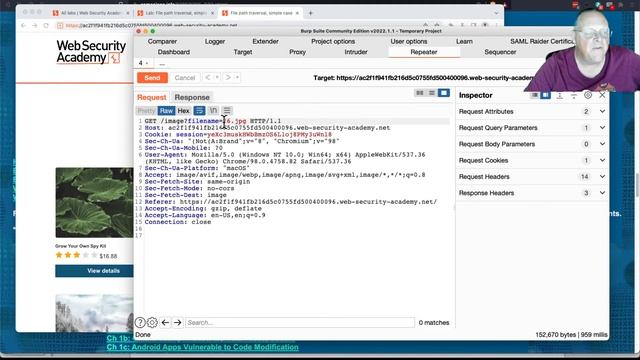Switch to the Response tab
Image resolution: width=640 pixels, height=360 pixels.
coord(192,97)
